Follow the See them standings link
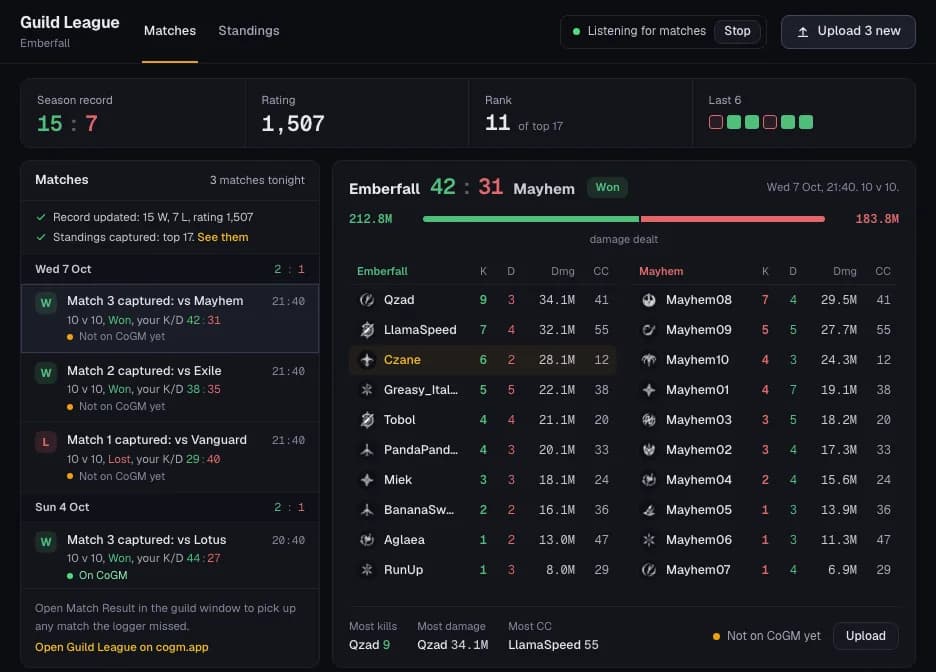Screen dimensions: 936x672 223,237
